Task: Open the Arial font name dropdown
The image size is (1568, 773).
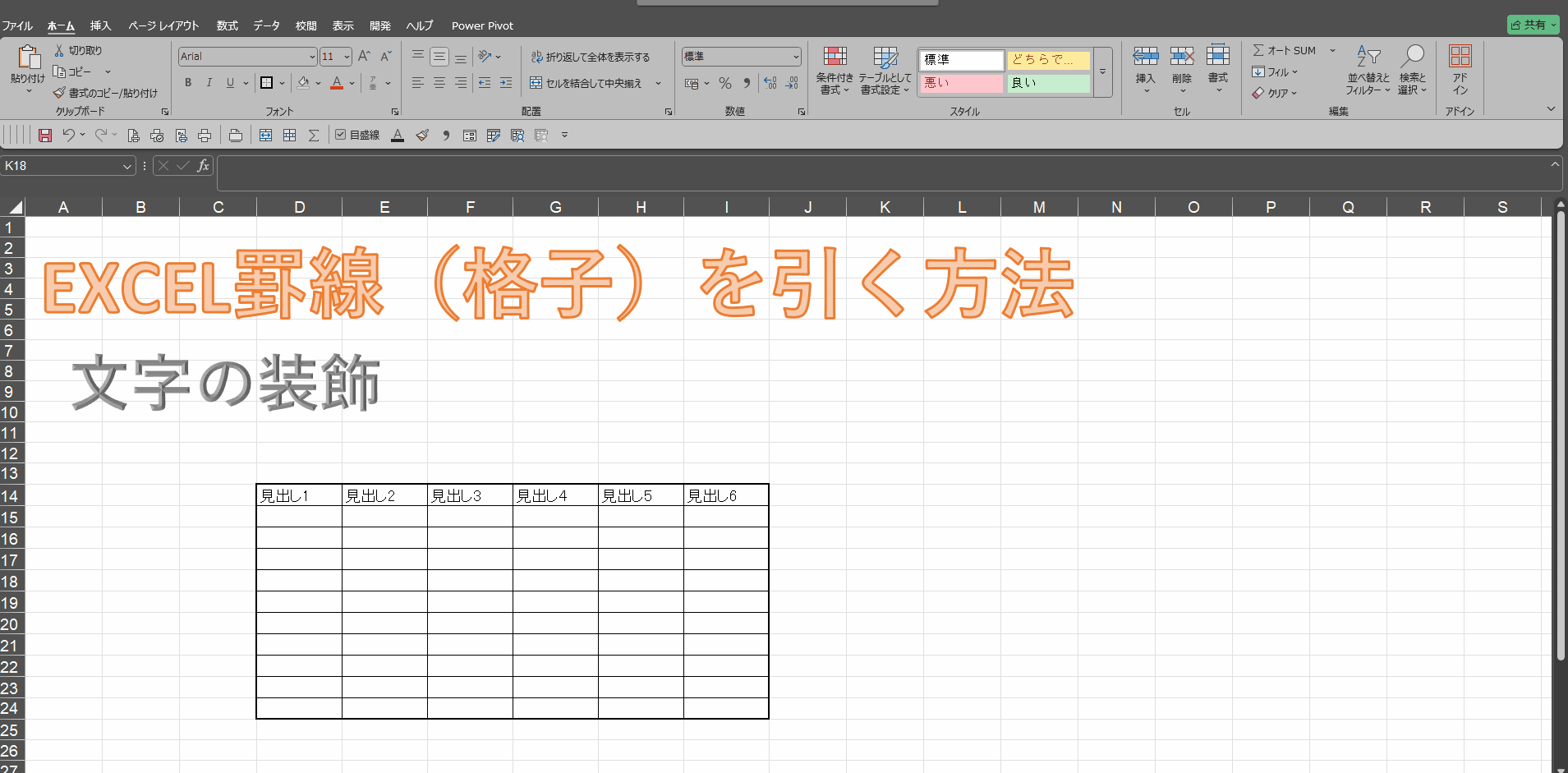Action: point(312,57)
